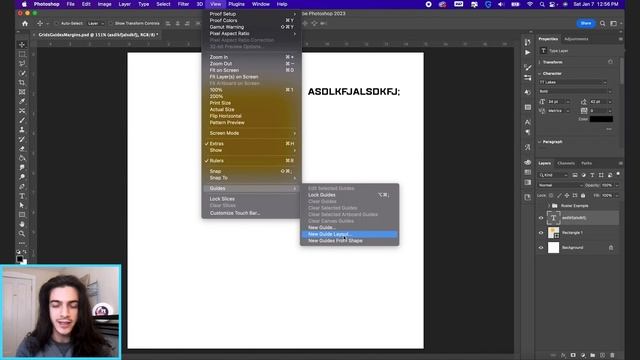Switch to the Channels tab

(x=566, y=163)
